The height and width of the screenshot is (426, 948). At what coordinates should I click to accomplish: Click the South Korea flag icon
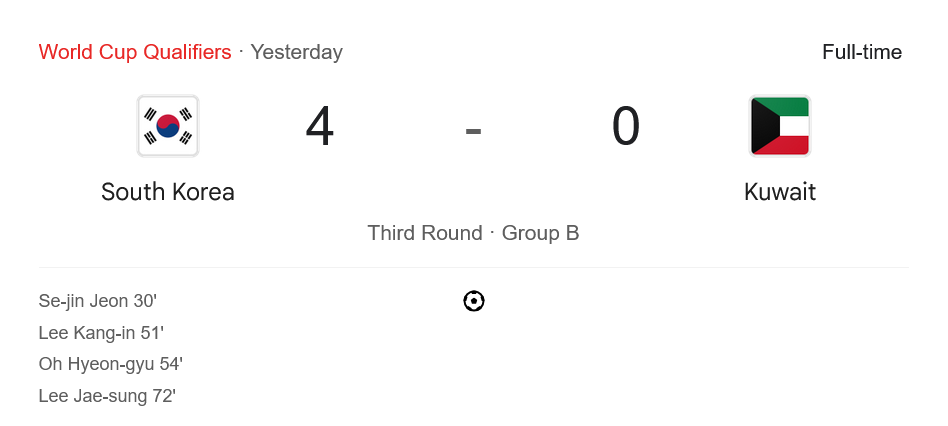pyautogui.click(x=168, y=126)
